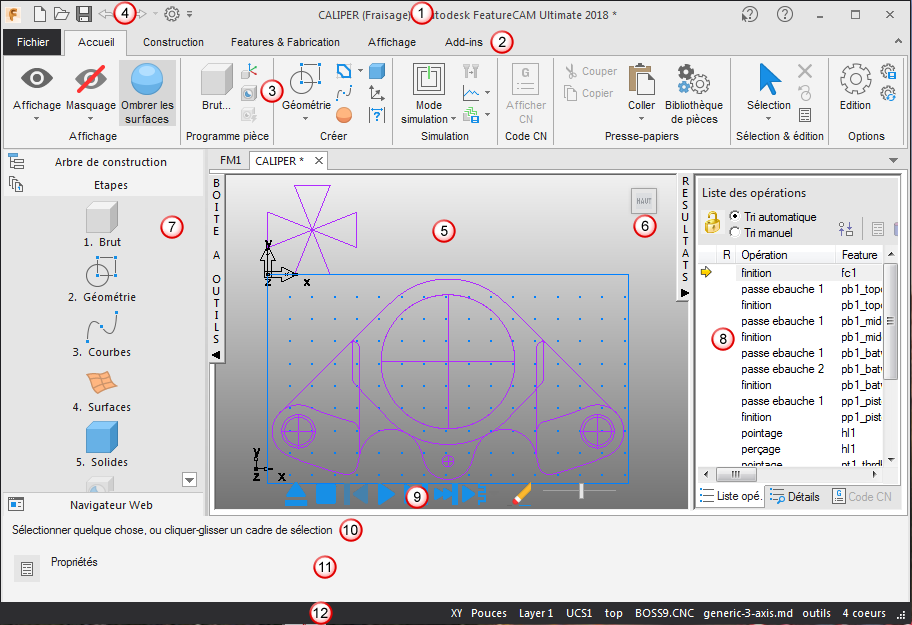
Task: Select step 2. Géométrie
Action: [102, 280]
